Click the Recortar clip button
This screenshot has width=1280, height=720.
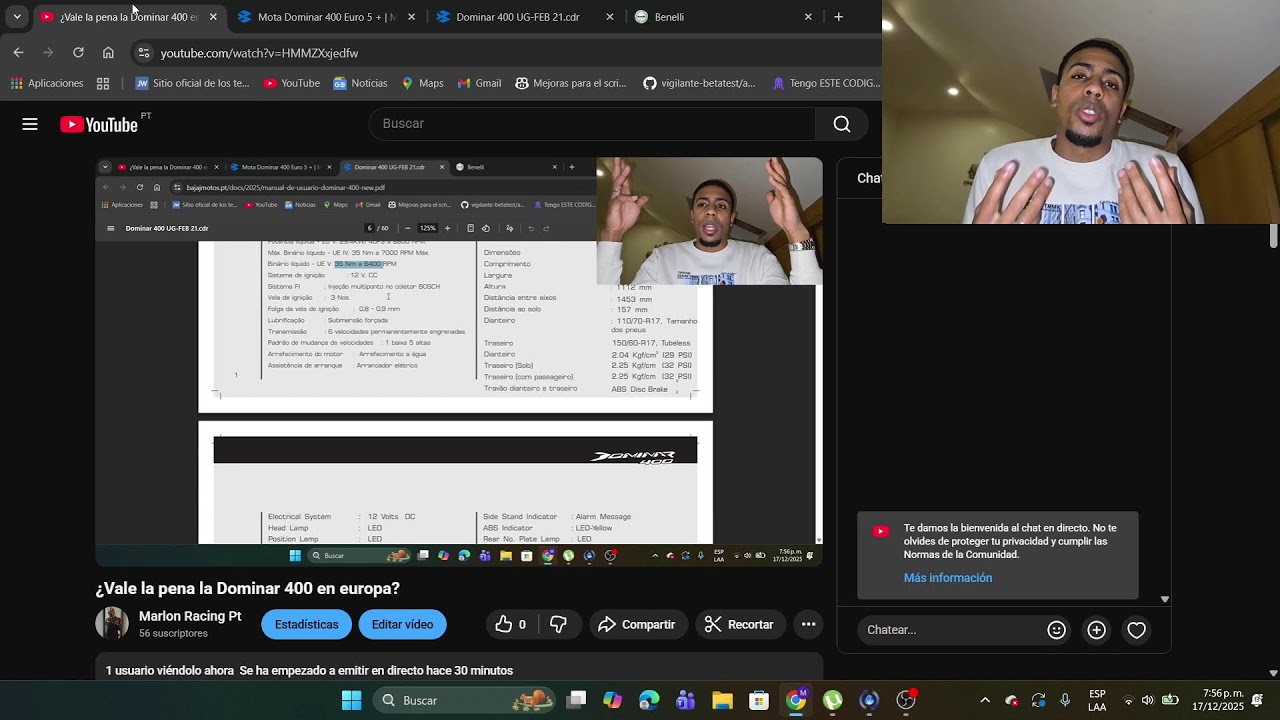pos(739,624)
